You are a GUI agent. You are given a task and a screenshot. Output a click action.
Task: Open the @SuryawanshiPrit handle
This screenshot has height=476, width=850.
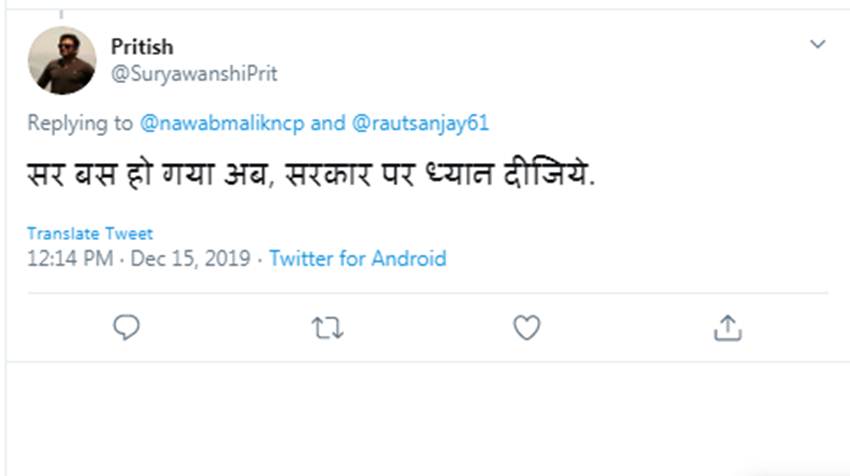(194, 74)
